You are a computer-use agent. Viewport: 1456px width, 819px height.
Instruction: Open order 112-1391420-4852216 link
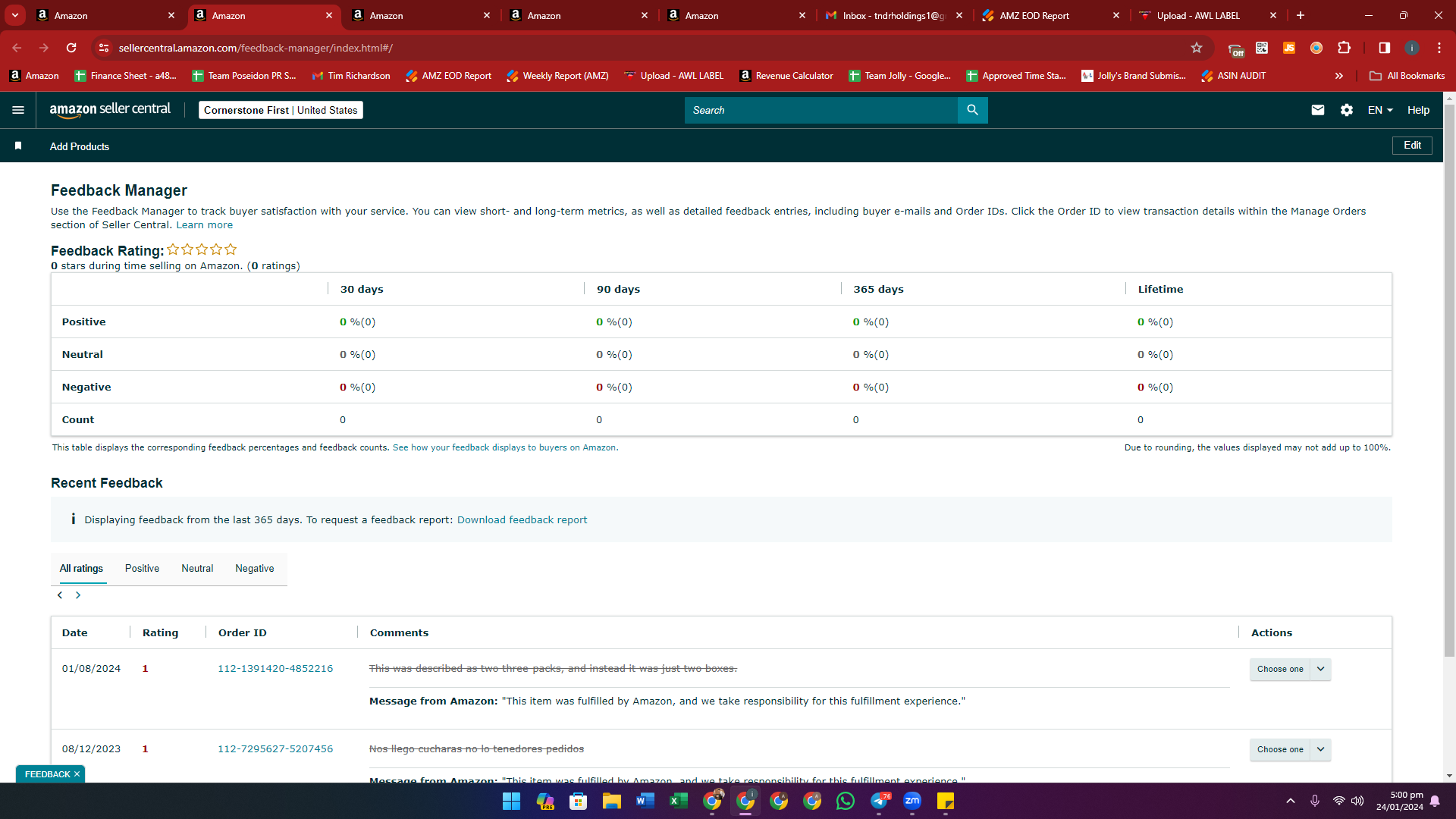[275, 668]
